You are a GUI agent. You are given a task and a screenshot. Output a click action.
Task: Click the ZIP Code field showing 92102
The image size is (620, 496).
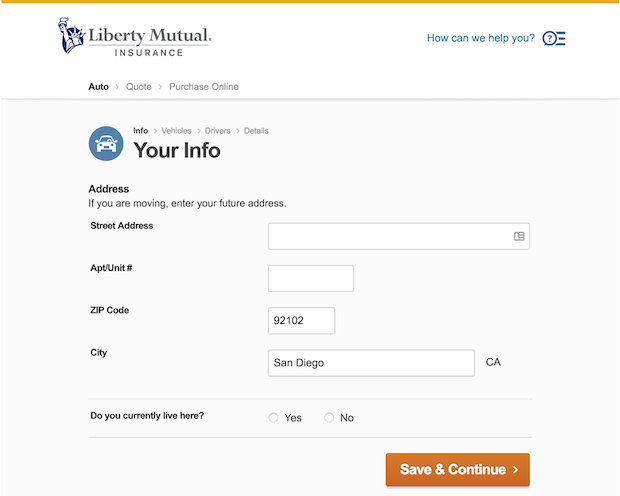coord(301,321)
